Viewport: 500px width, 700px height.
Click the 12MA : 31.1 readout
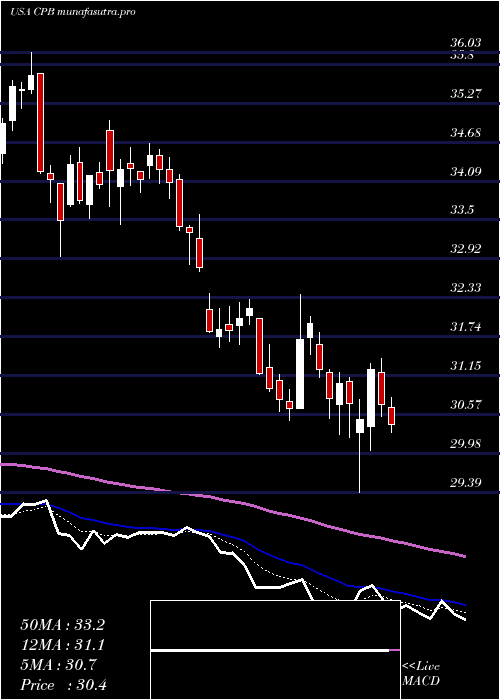click(x=62, y=645)
